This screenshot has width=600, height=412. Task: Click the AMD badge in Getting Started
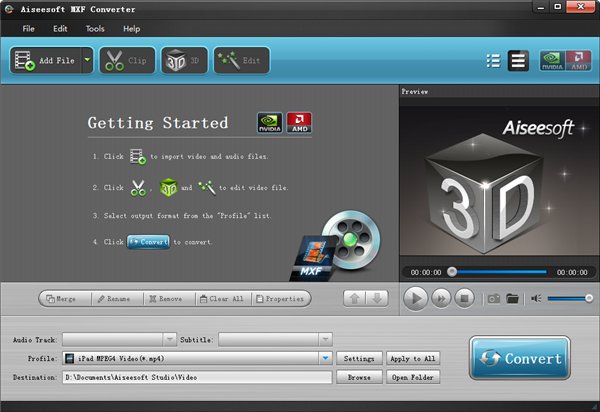click(x=299, y=123)
